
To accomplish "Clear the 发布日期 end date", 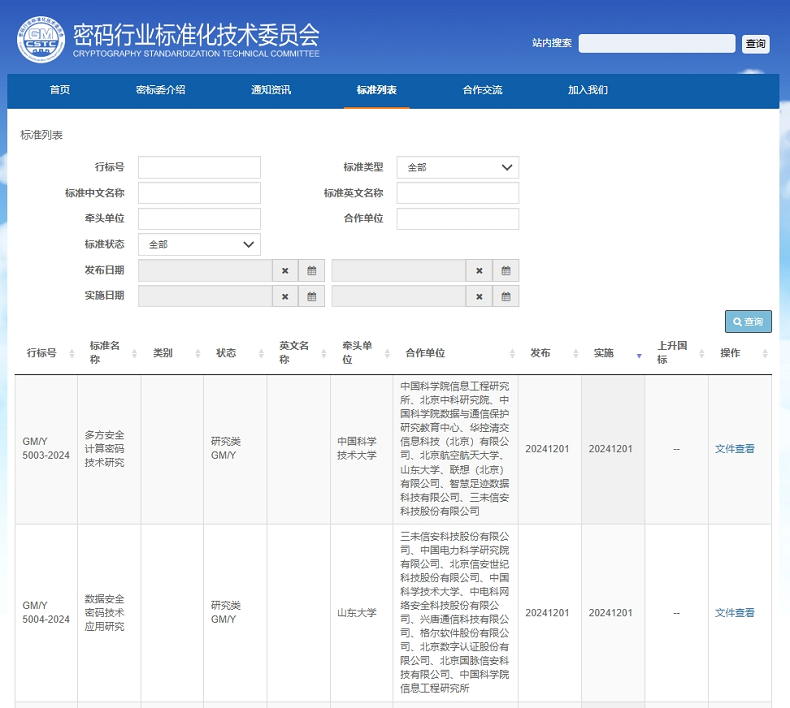I will click(479, 271).
